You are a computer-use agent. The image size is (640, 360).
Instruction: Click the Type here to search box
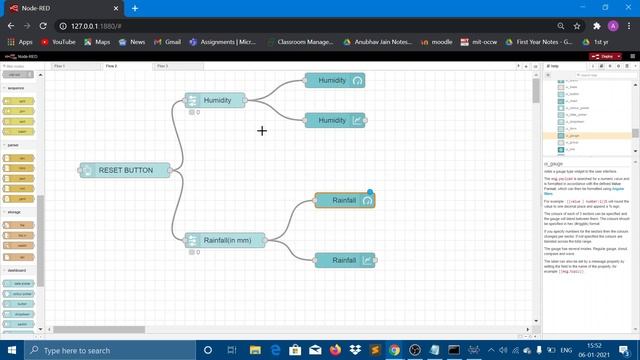(110, 350)
